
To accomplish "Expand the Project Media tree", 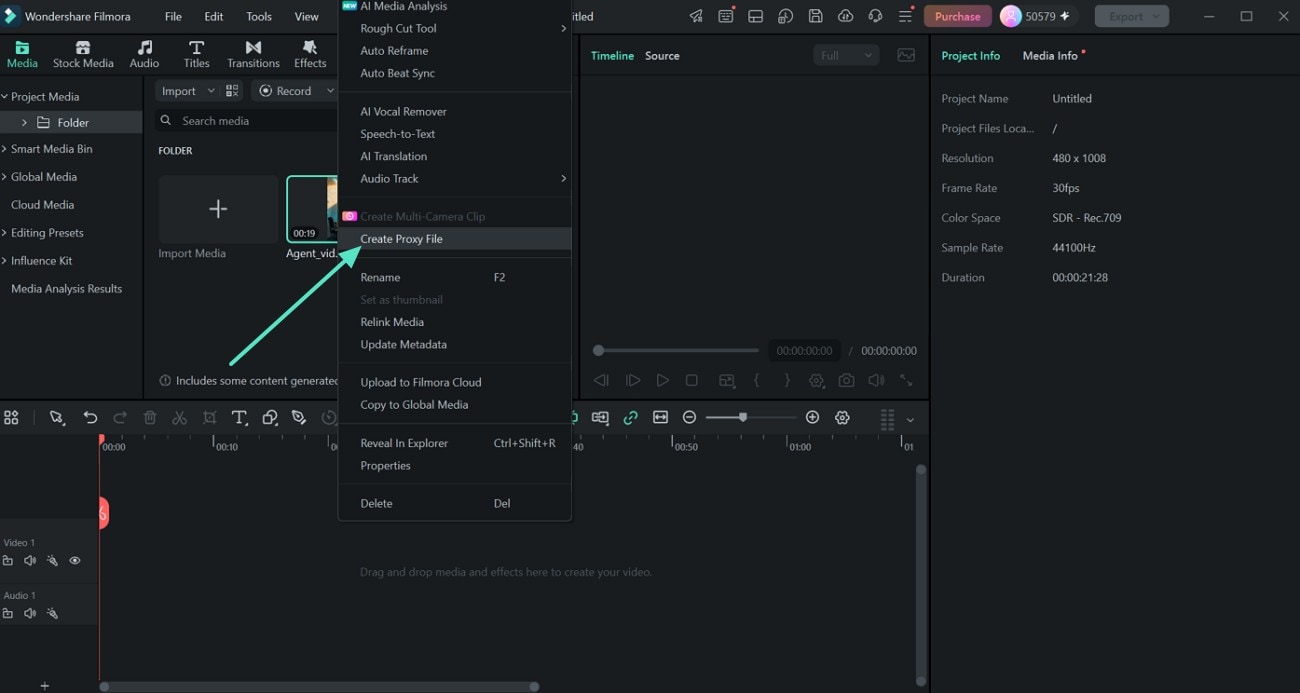I will (x=4, y=97).
